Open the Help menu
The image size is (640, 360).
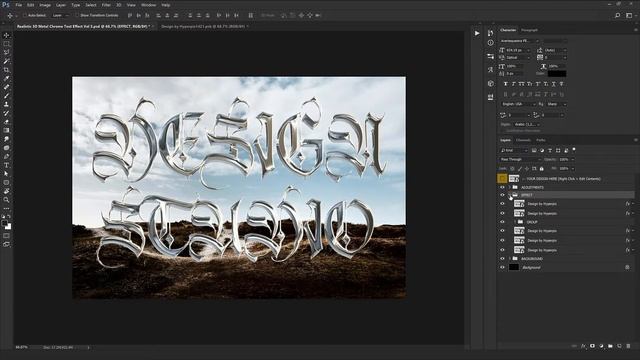click(166, 5)
